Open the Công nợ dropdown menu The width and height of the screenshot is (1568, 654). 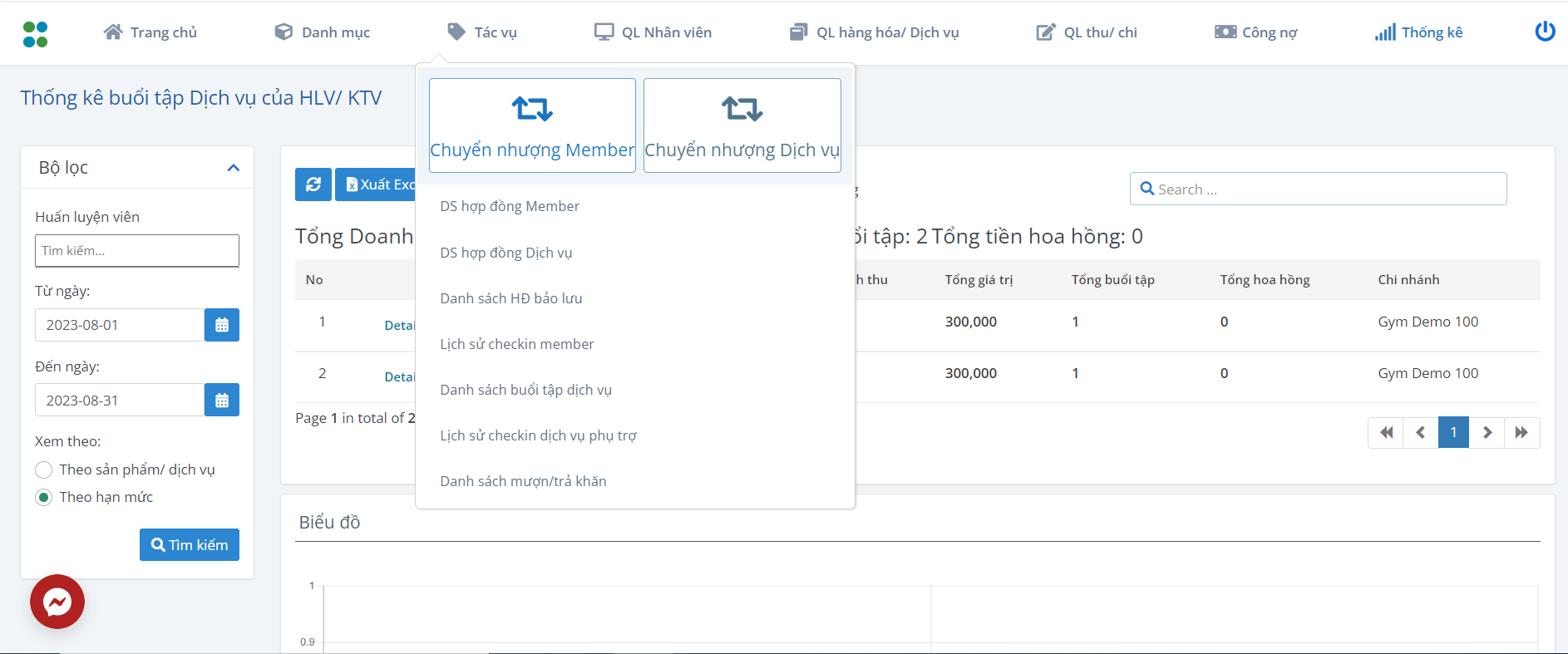click(x=1256, y=32)
